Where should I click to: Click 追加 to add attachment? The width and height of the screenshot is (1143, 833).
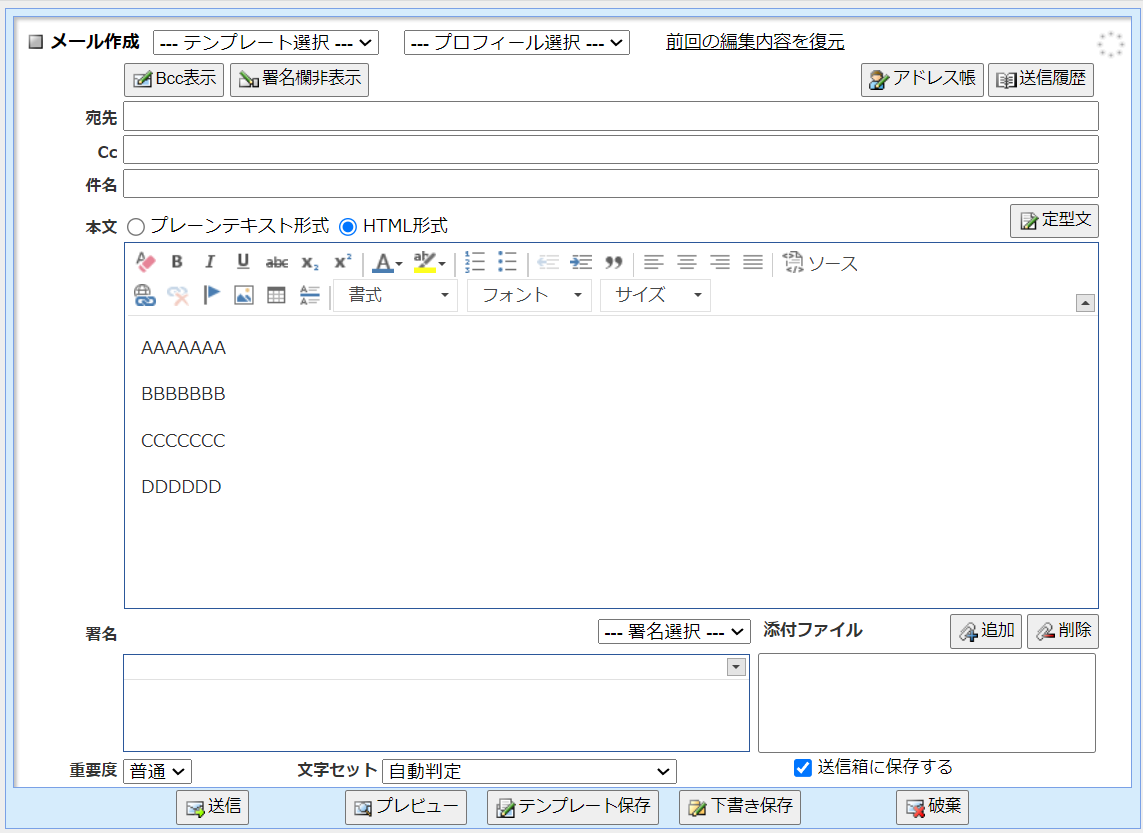(x=986, y=631)
